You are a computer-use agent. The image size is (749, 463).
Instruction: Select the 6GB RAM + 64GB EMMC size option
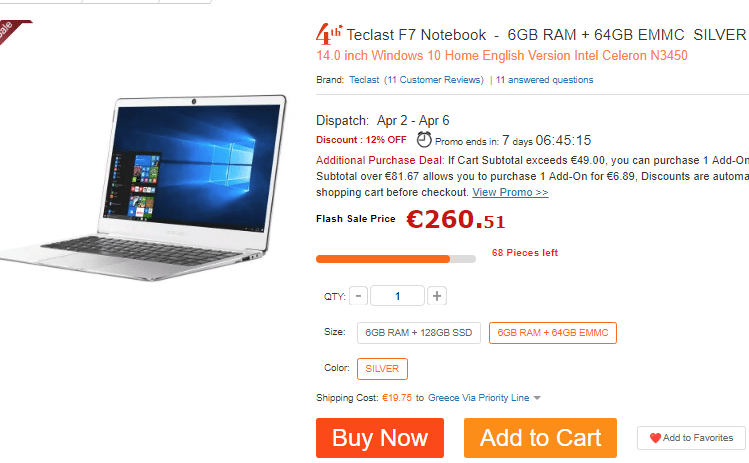[x=553, y=333]
